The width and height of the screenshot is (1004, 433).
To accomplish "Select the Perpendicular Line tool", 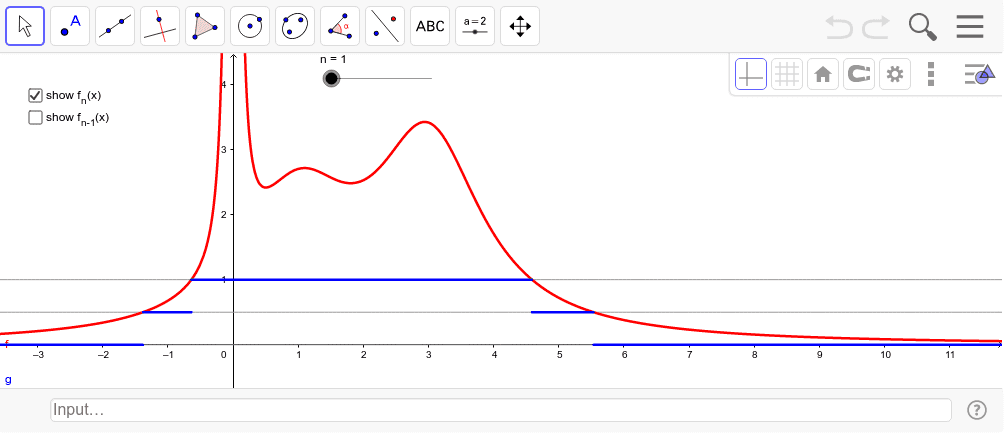I will pos(160,26).
